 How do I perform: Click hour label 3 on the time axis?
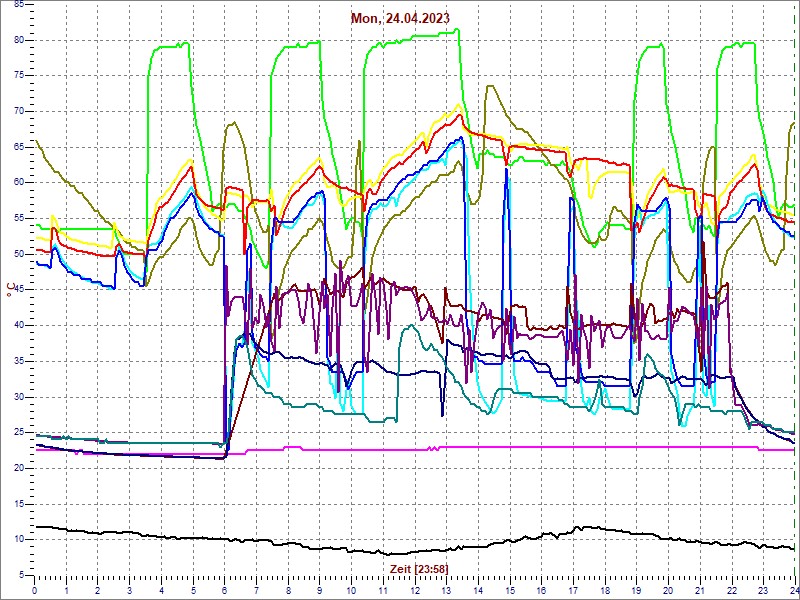point(129,590)
